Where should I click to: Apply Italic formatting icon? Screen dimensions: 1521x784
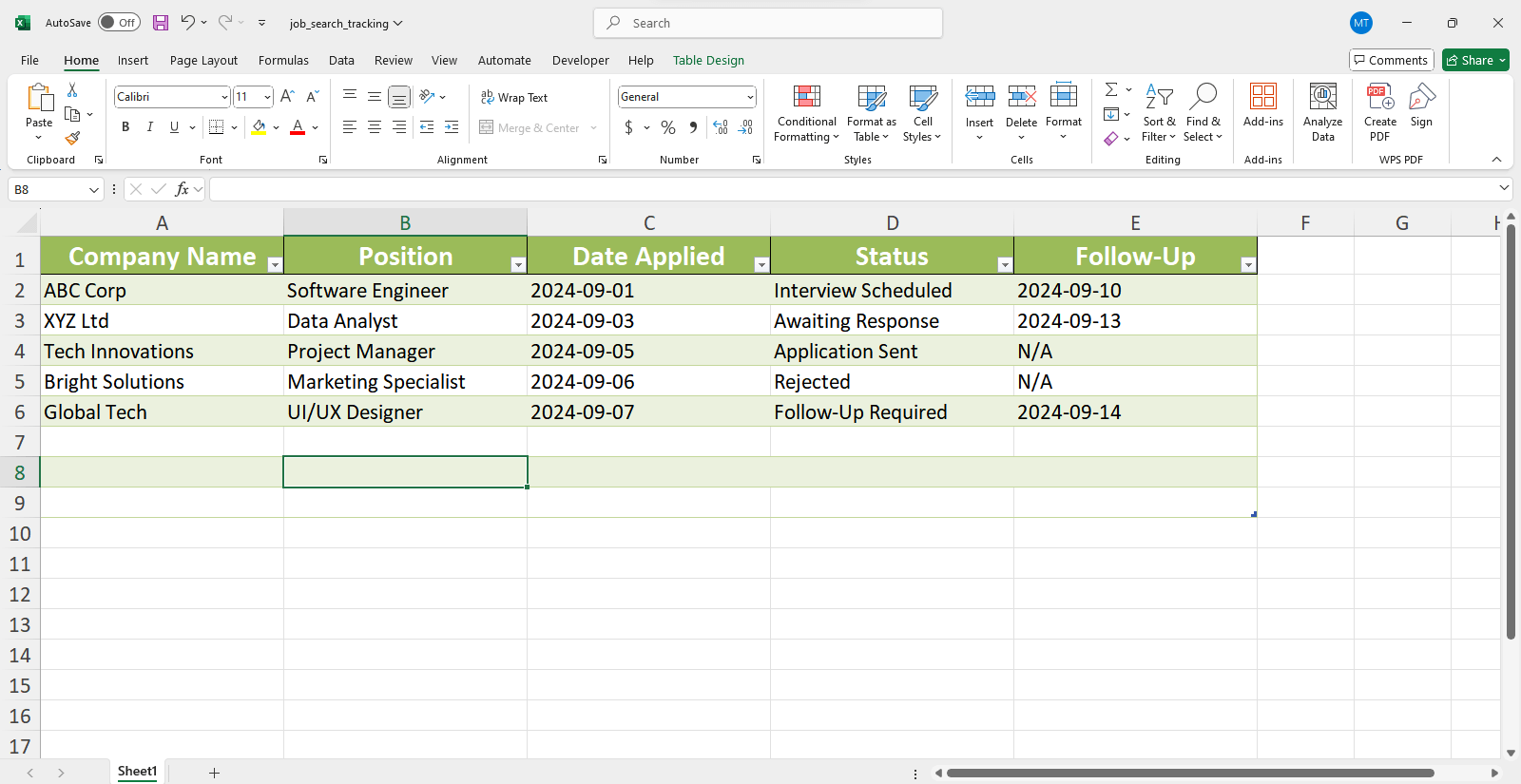(149, 127)
